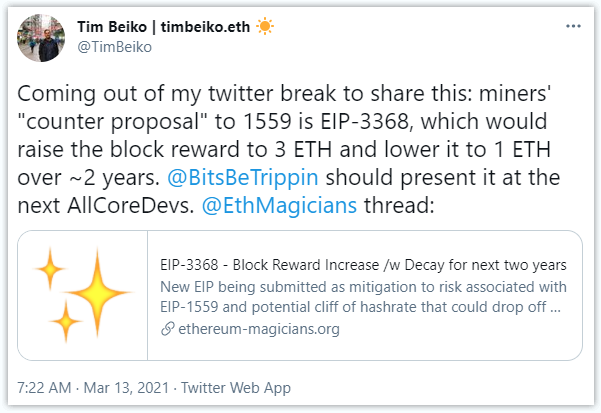
Task: Click the @TimBeiko handle
Action: (x=115, y=47)
